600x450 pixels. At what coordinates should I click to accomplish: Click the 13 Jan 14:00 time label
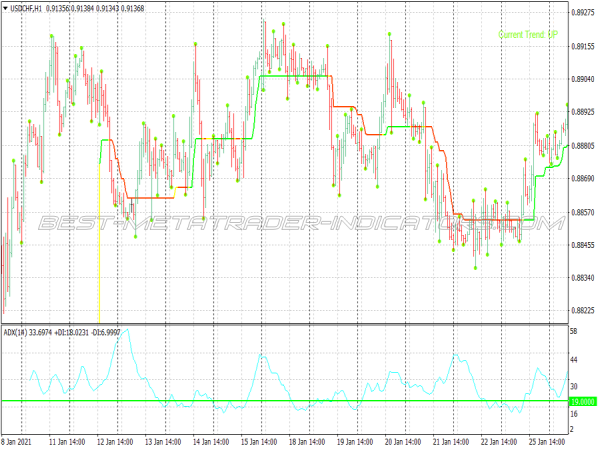pos(163,442)
